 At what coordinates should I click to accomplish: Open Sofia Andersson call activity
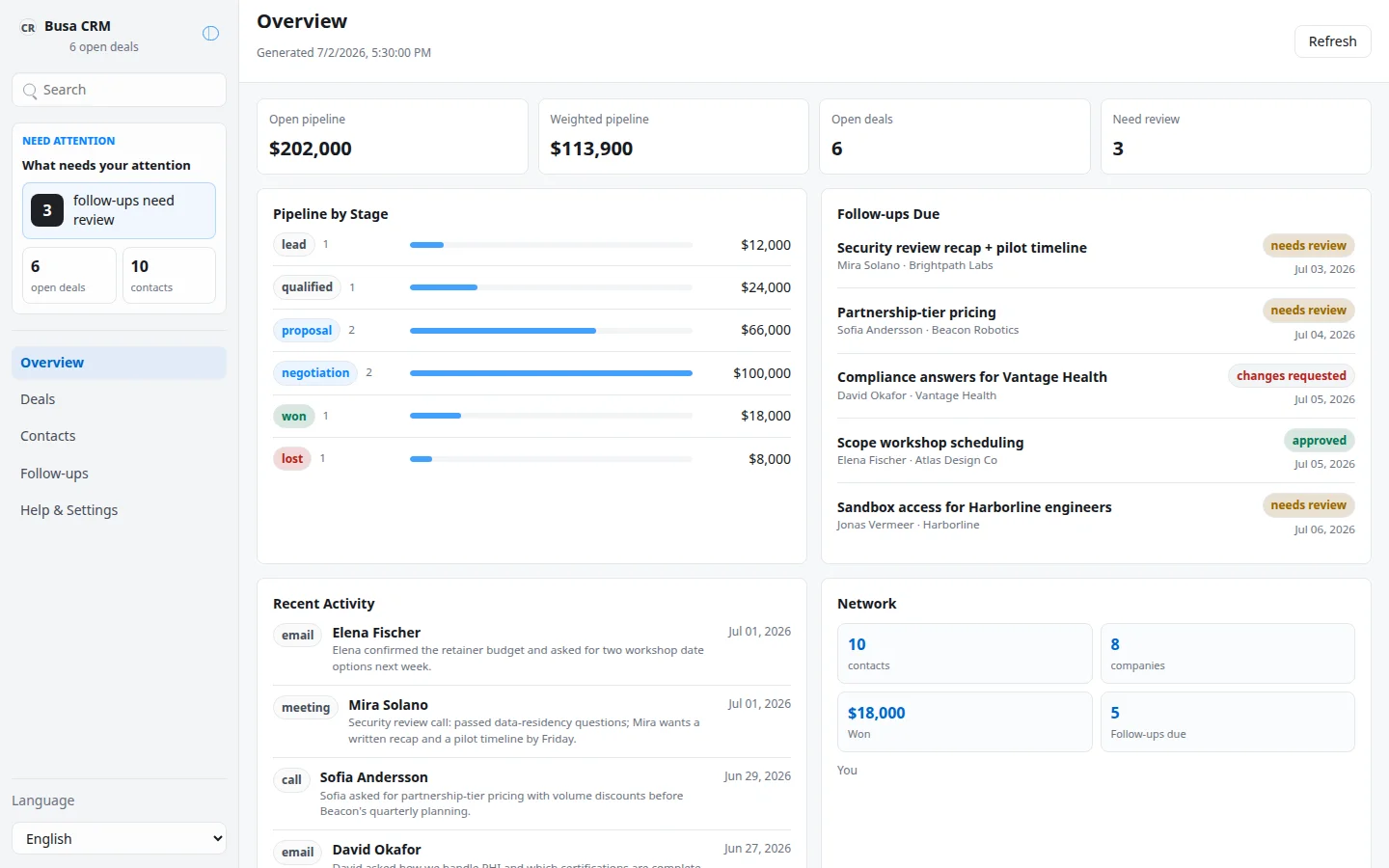pyautogui.click(x=531, y=794)
